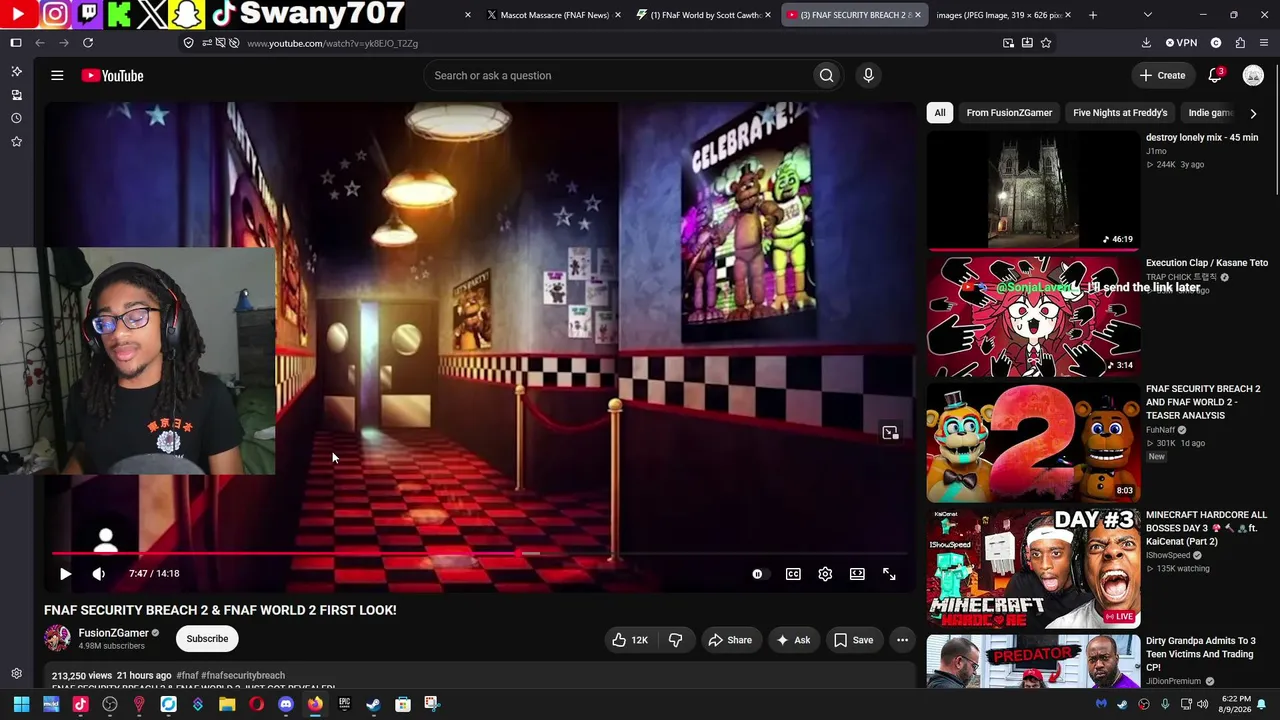Select the All filter chip
The width and height of the screenshot is (1280, 720).
(940, 113)
